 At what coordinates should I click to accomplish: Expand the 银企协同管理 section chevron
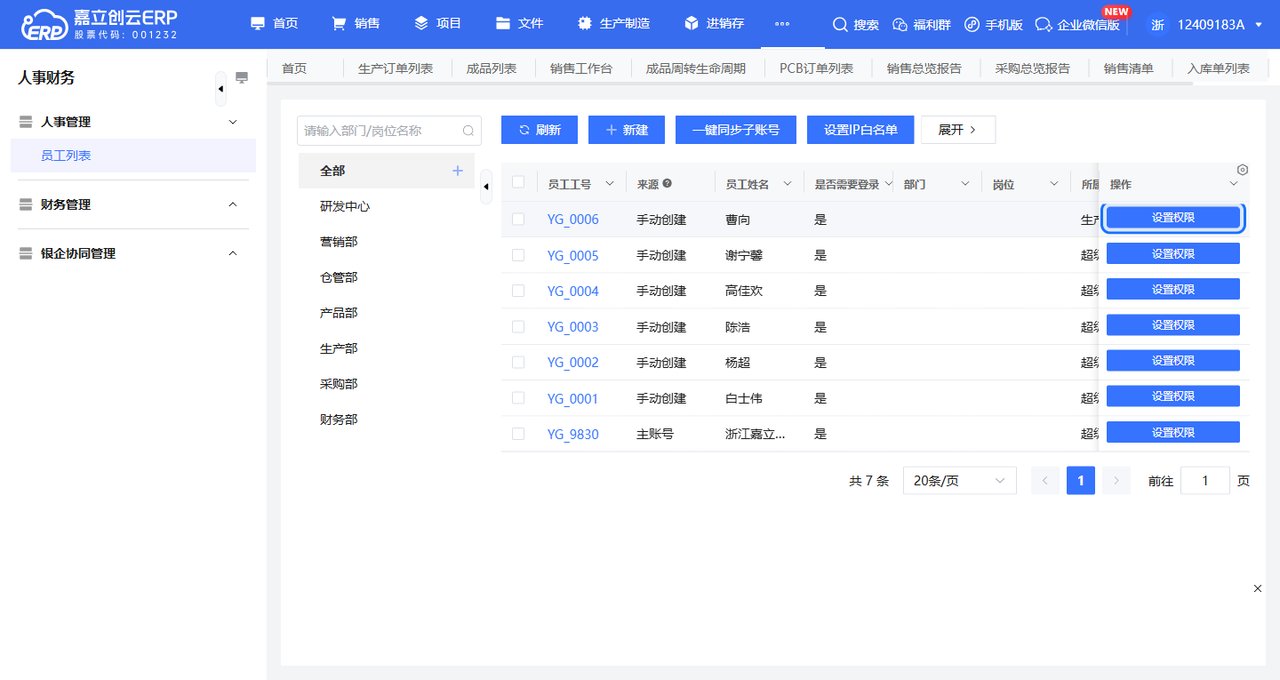pyautogui.click(x=233, y=253)
